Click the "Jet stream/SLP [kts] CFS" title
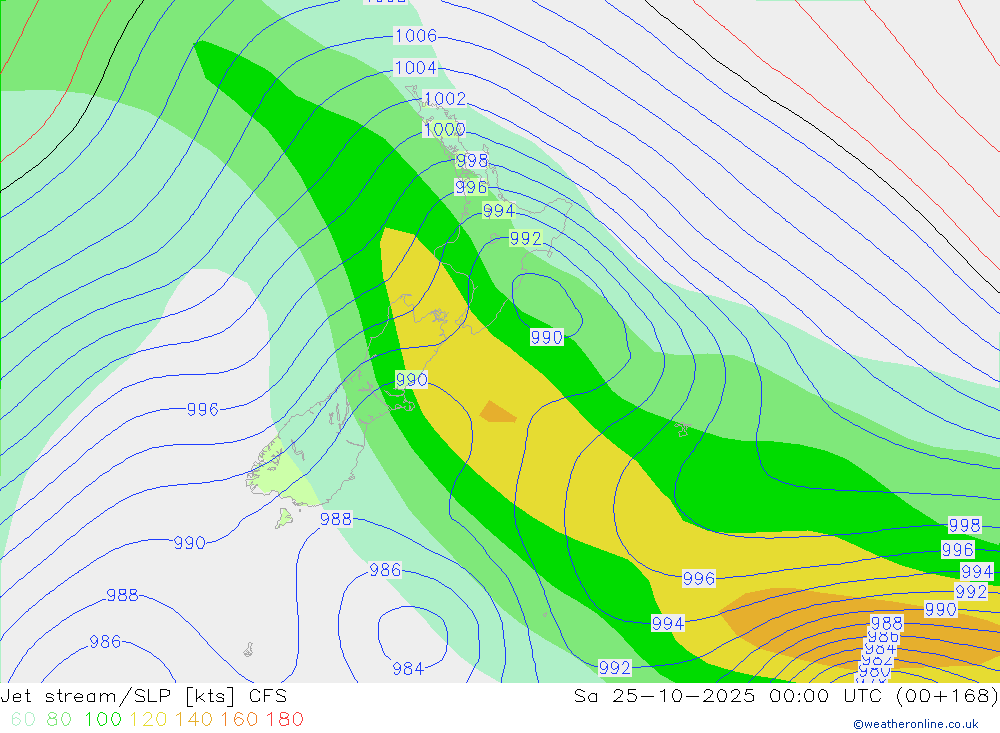Image resolution: width=1000 pixels, height=733 pixels. [x=143, y=696]
